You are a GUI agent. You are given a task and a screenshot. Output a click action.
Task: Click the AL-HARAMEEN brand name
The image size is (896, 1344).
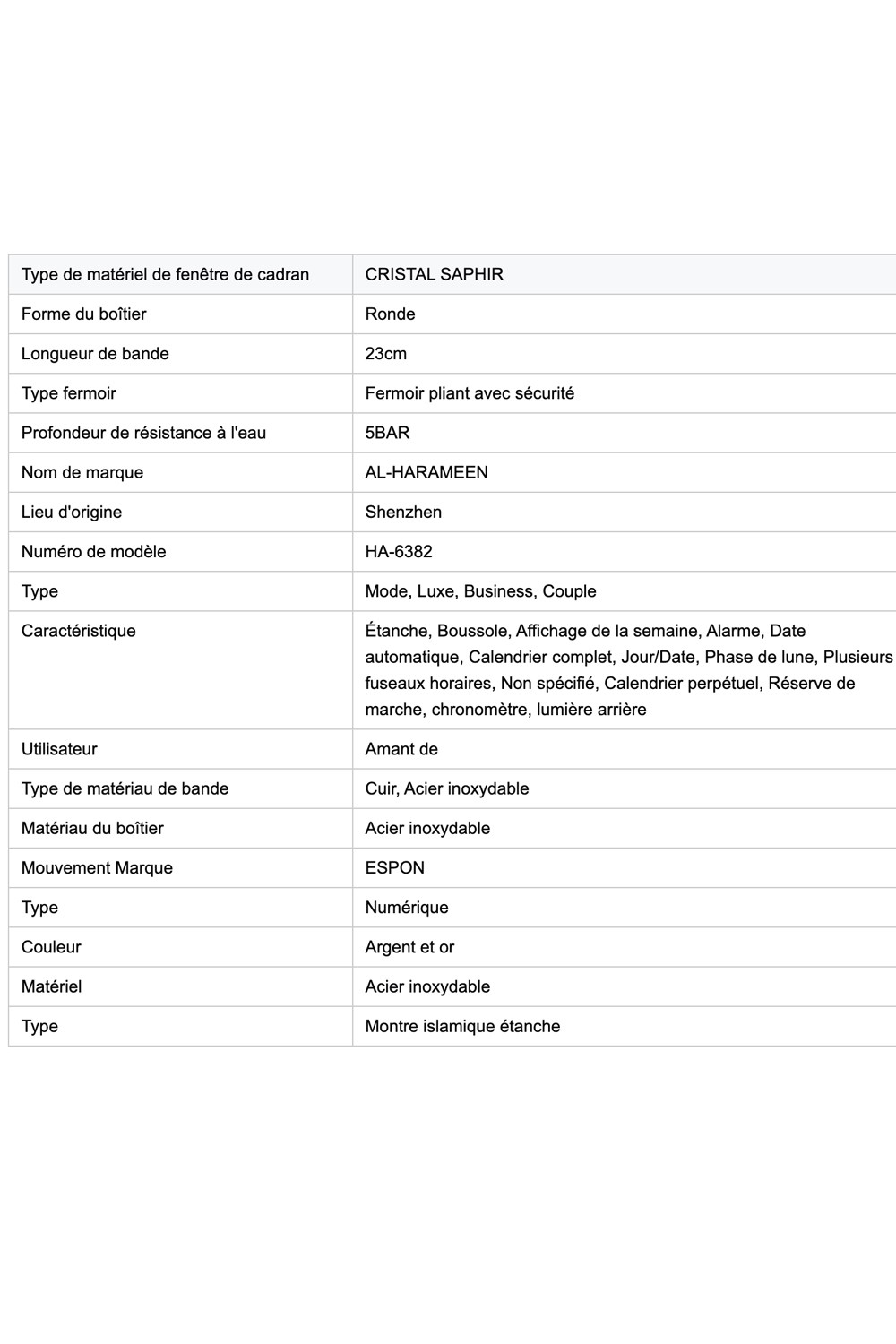coord(426,472)
